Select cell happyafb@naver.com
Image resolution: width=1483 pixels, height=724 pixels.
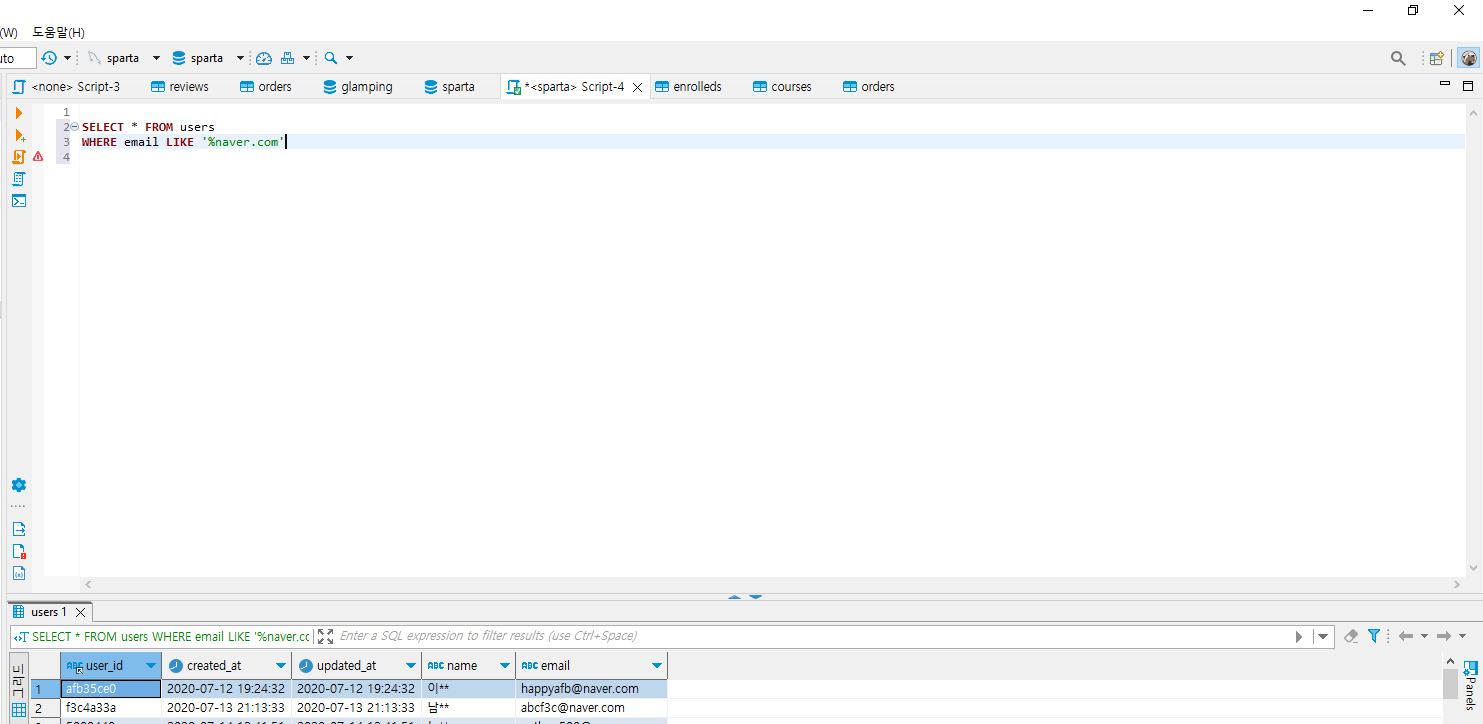point(592,689)
